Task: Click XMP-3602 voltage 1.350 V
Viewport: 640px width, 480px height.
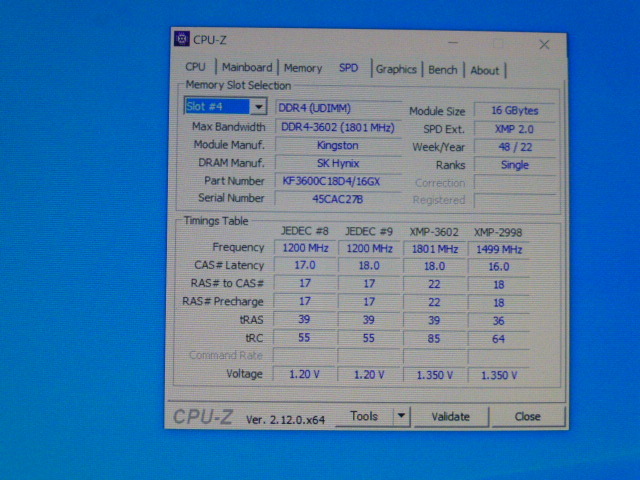Action: pos(434,375)
